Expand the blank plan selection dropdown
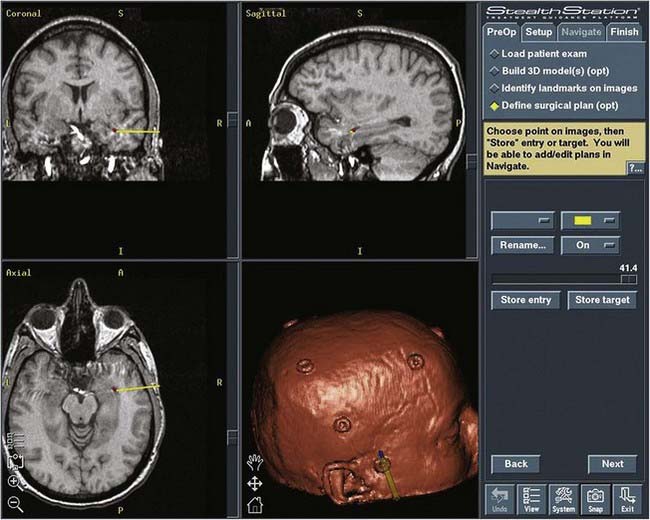650x520 pixels. 522,220
